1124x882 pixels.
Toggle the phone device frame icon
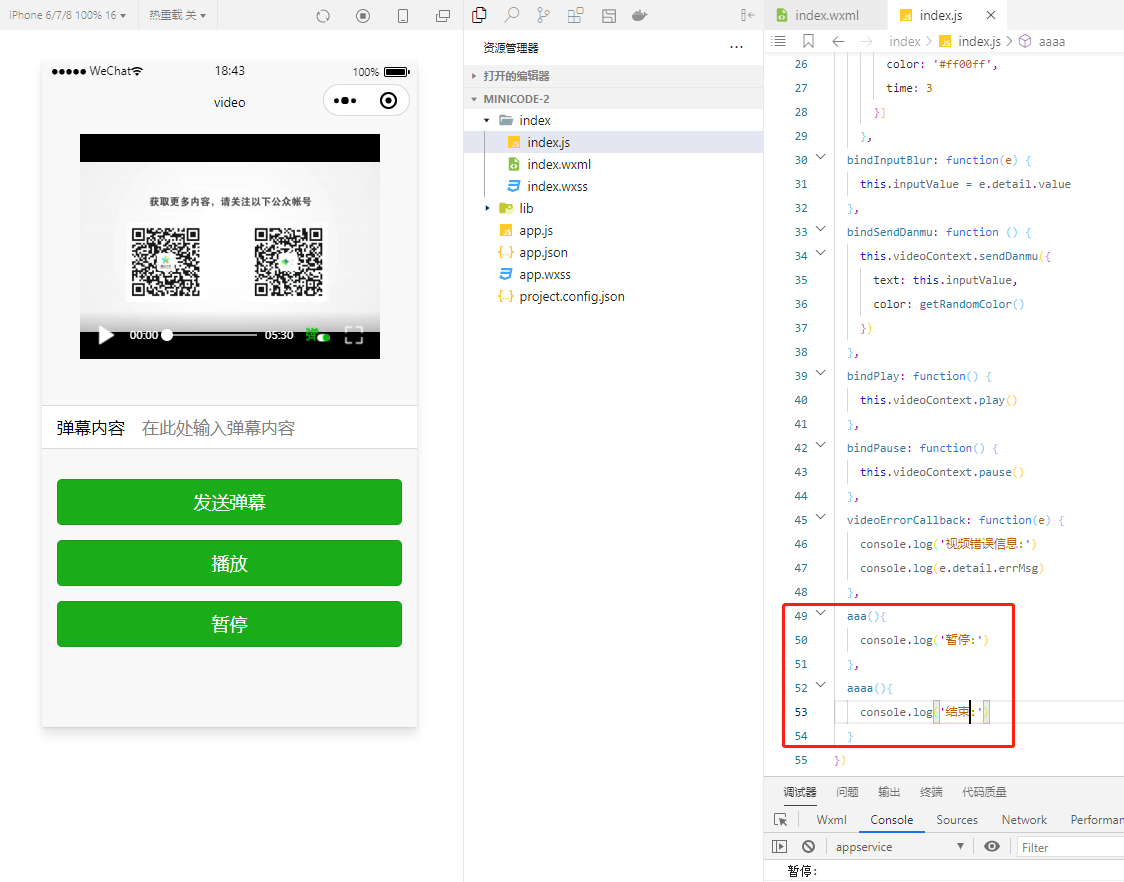tap(403, 15)
